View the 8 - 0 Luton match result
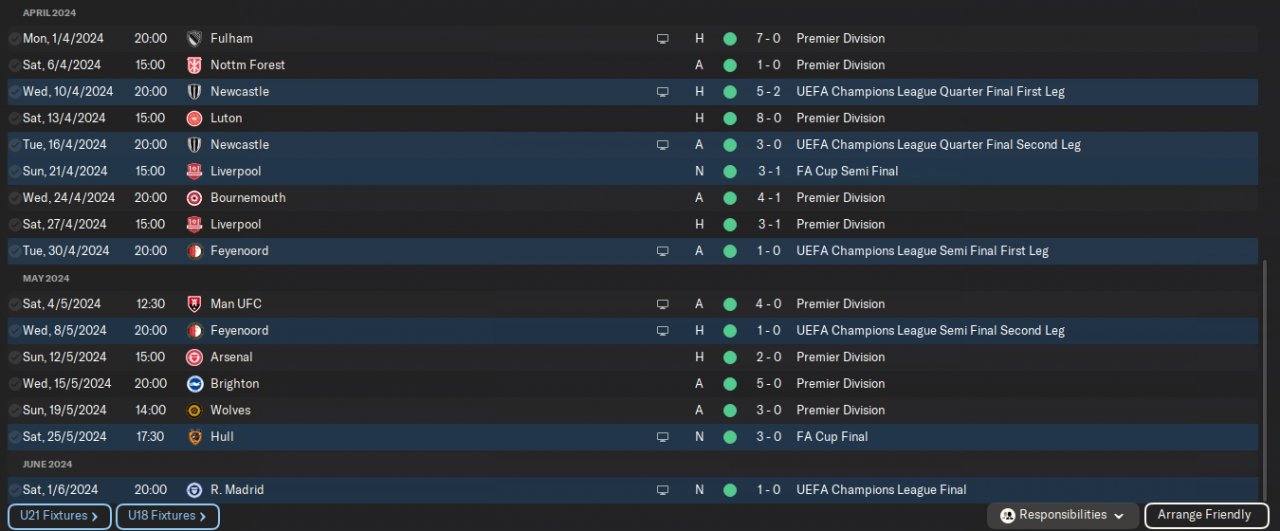 tap(768, 118)
